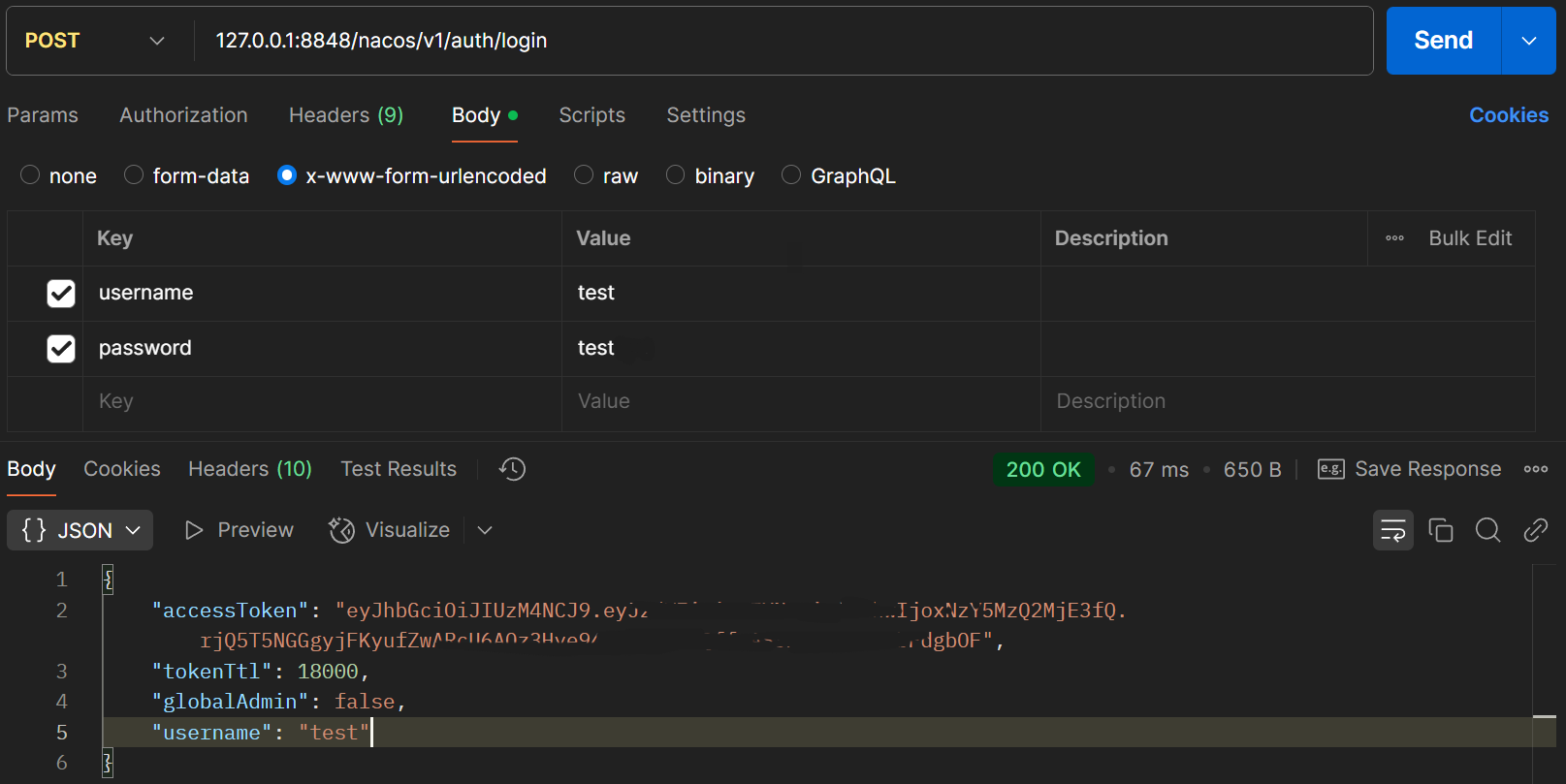The image size is (1566, 784).
Task: Toggle the wrap lines icon in the response
Action: (1393, 530)
